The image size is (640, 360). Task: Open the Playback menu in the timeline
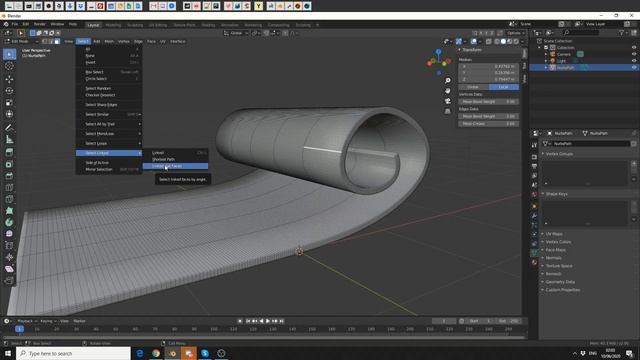click(27, 321)
